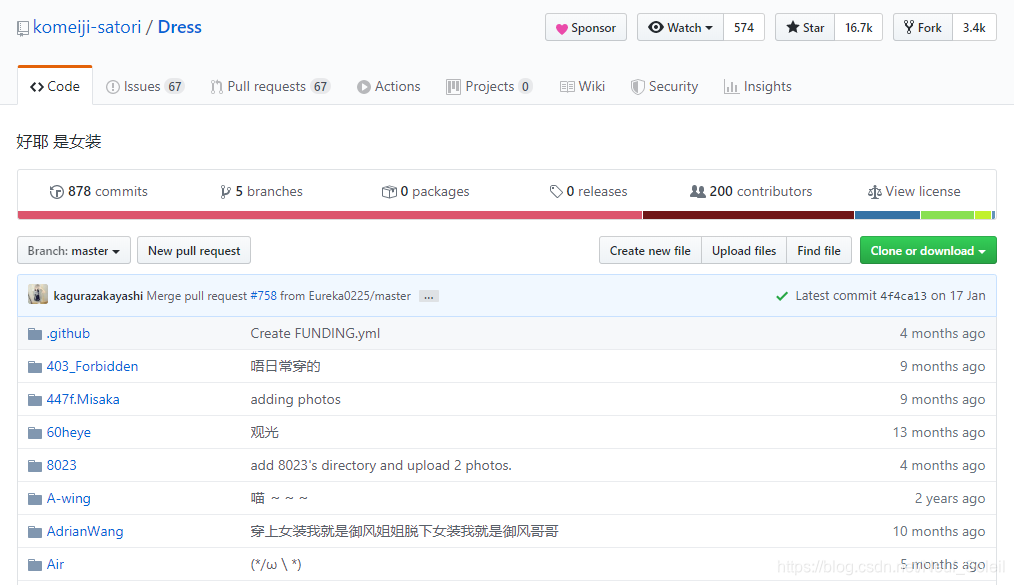The image size is (1014, 585).
Task: View the 3.4k forks count
Action: (974, 27)
